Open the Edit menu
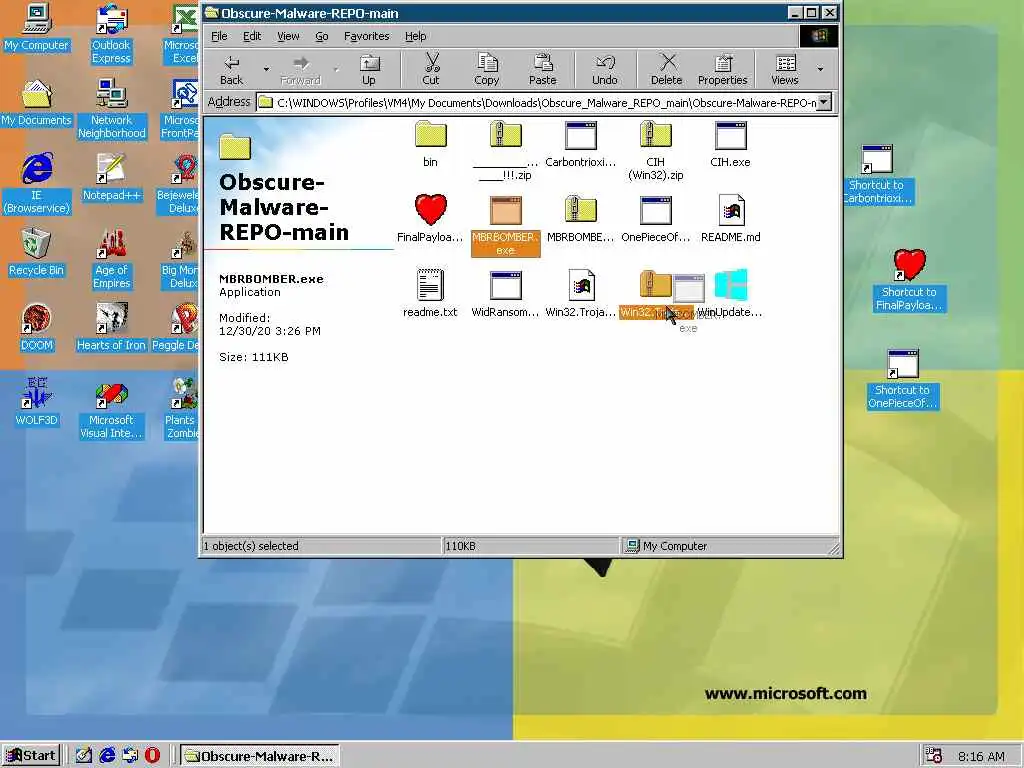The image size is (1024, 768). point(252,36)
